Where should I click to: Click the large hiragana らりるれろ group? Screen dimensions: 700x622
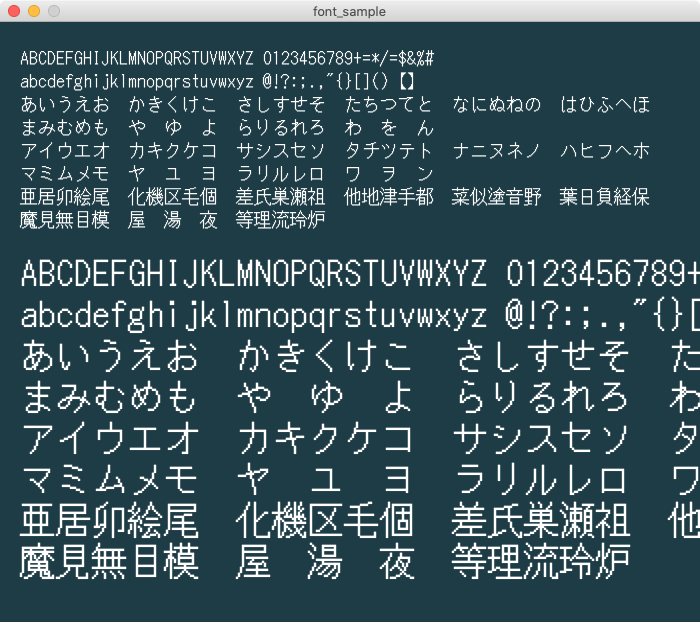pos(541,398)
